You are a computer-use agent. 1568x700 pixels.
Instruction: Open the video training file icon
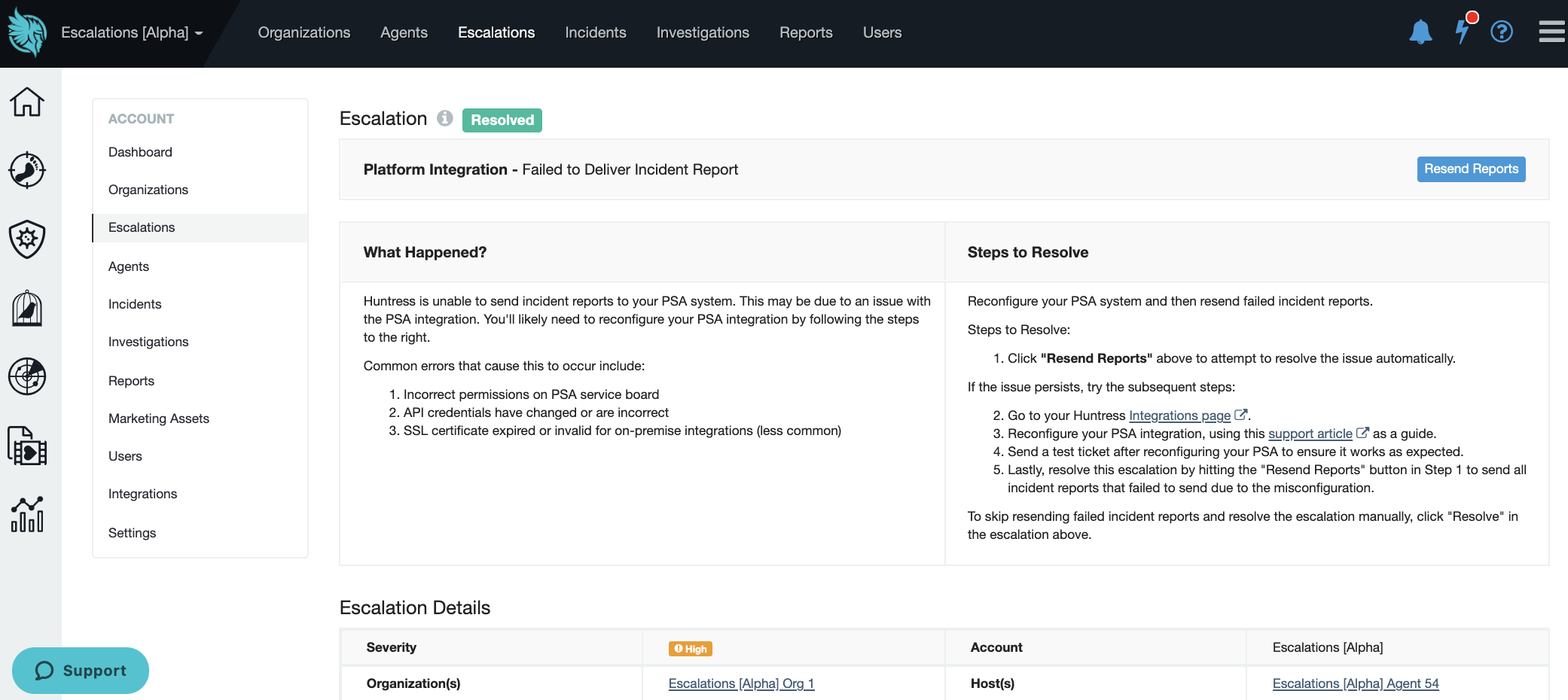pyautogui.click(x=27, y=446)
